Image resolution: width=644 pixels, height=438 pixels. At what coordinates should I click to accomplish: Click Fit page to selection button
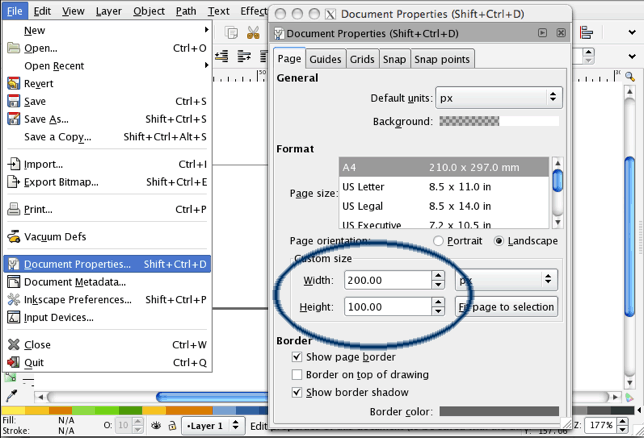pos(506,307)
